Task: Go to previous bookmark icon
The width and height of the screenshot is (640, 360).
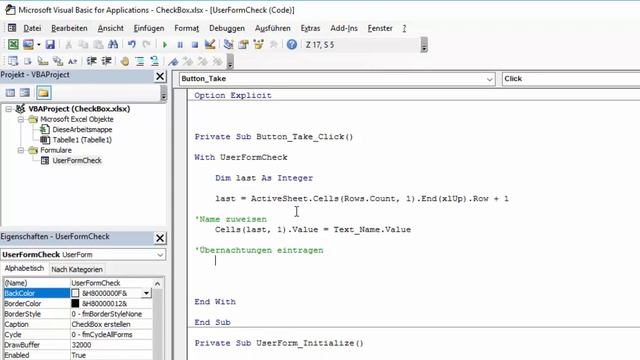Action: coord(203,61)
